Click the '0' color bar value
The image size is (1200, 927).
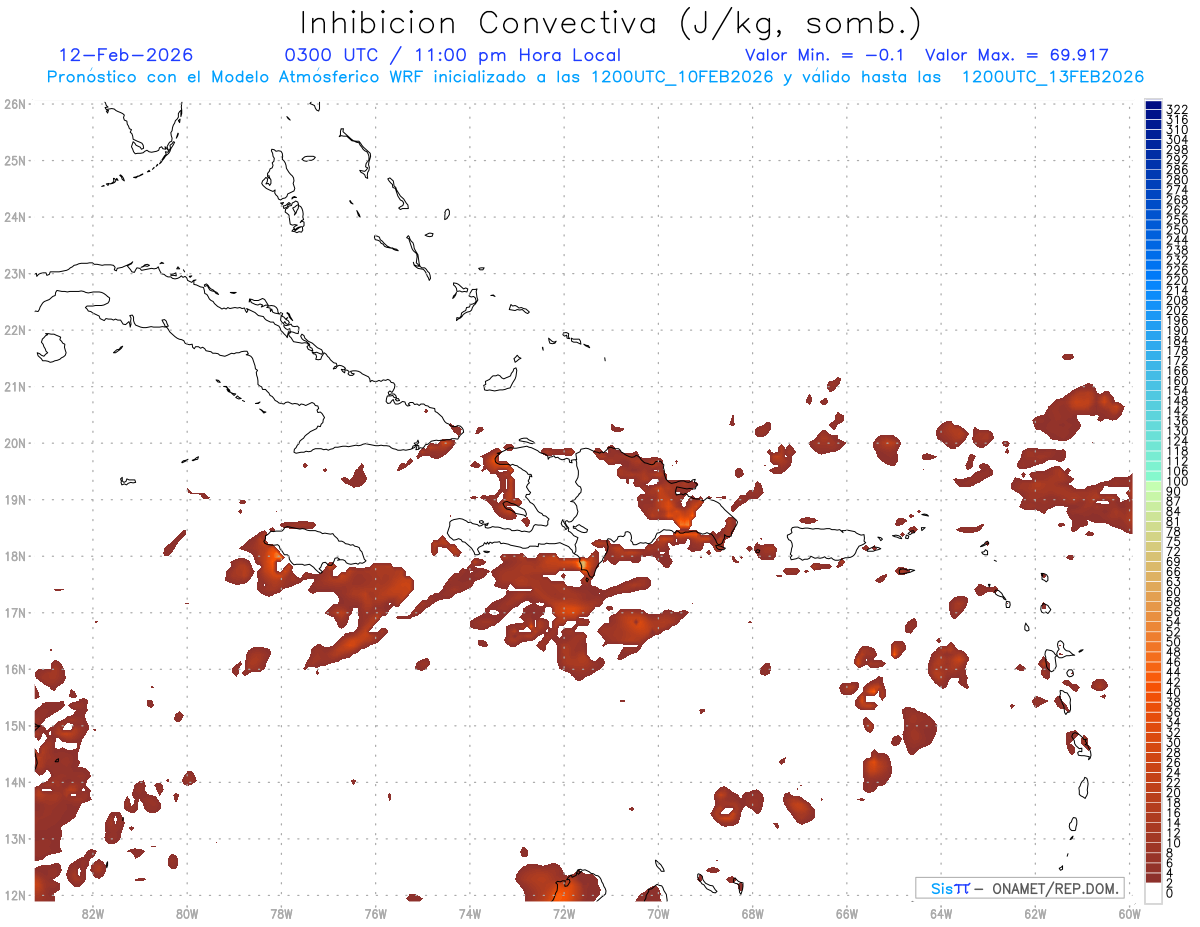point(1170,893)
